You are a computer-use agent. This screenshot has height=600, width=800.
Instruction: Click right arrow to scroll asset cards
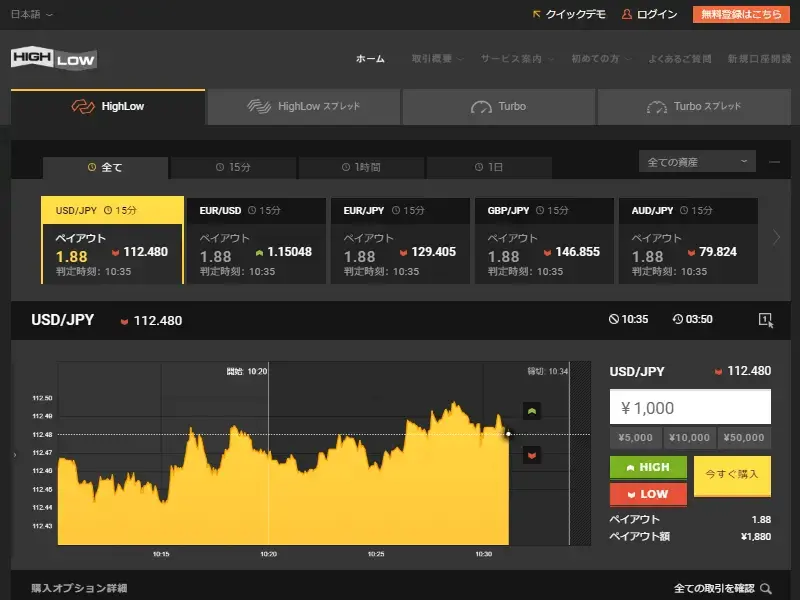[777, 238]
